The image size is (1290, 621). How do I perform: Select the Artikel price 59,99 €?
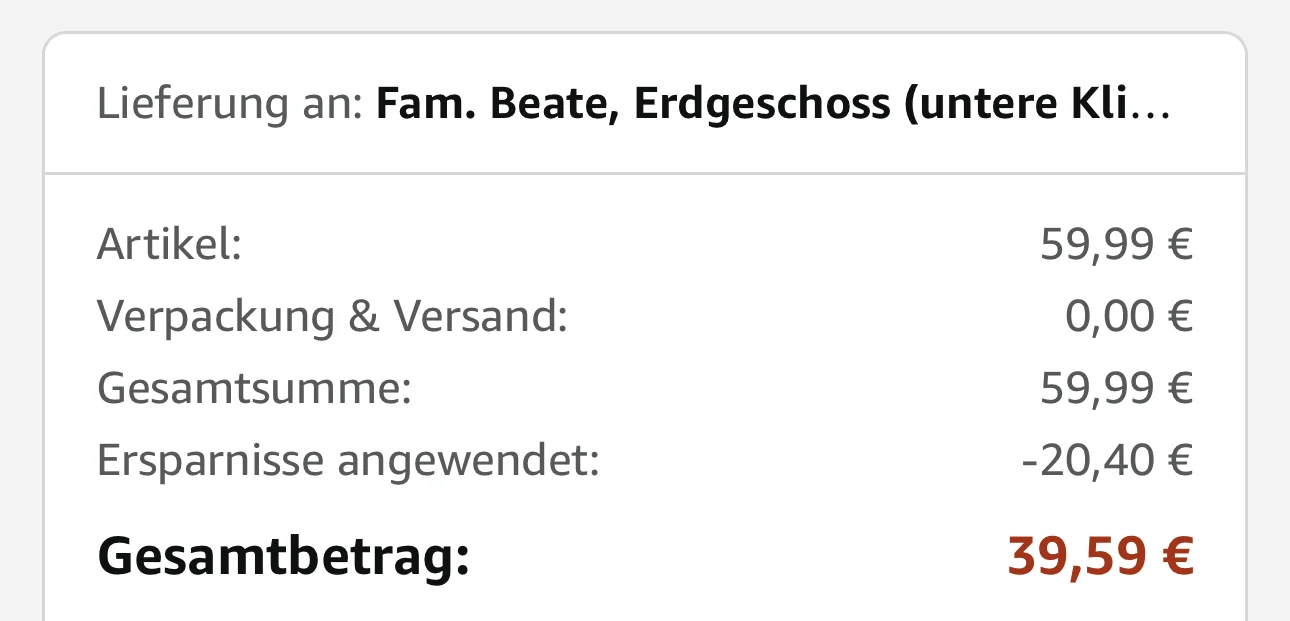click(1116, 245)
